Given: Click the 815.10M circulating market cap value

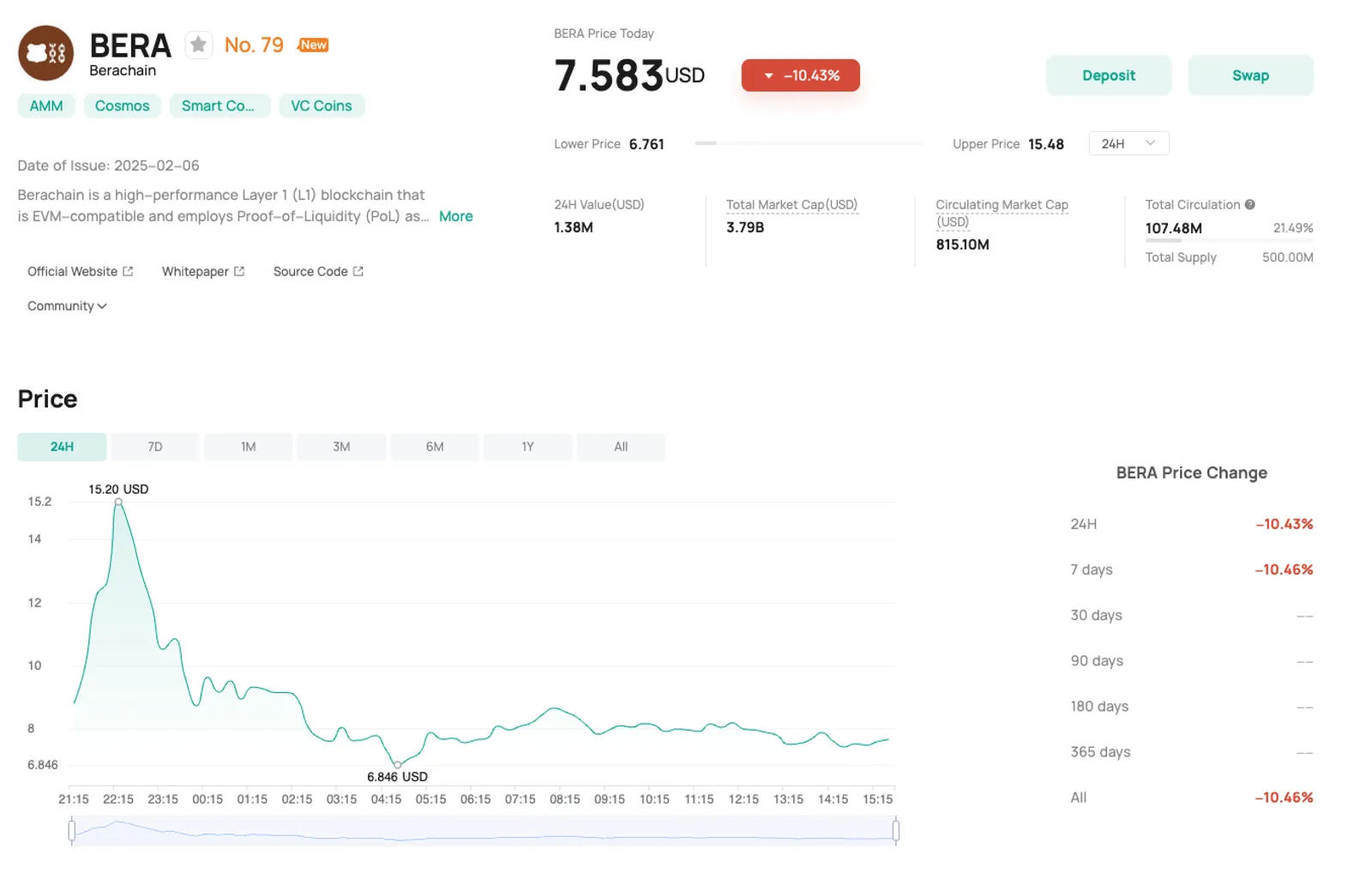Looking at the screenshot, I should pos(962,244).
